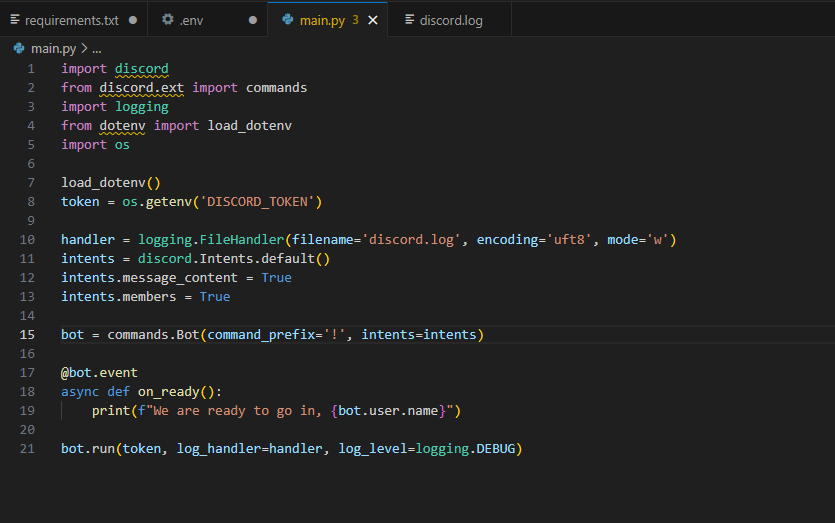This screenshot has height=523, width=835.
Task: Click the mode 'w' string
Action: coord(657,240)
